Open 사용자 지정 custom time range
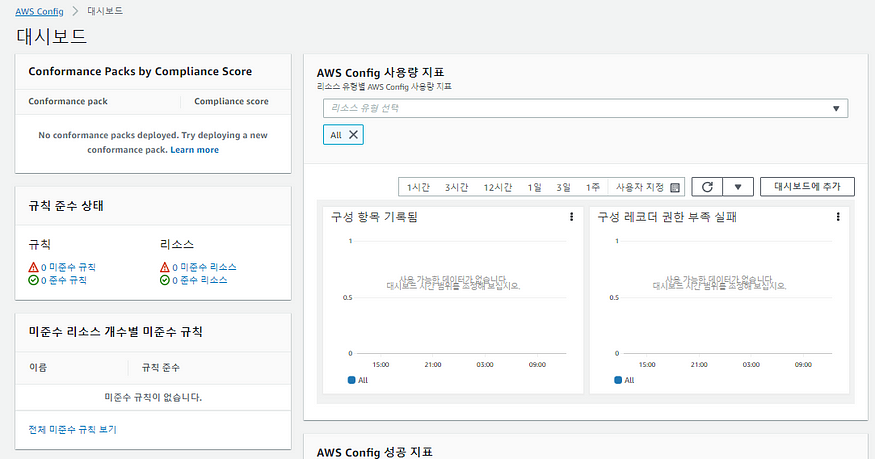 pyautogui.click(x=640, y=187)
